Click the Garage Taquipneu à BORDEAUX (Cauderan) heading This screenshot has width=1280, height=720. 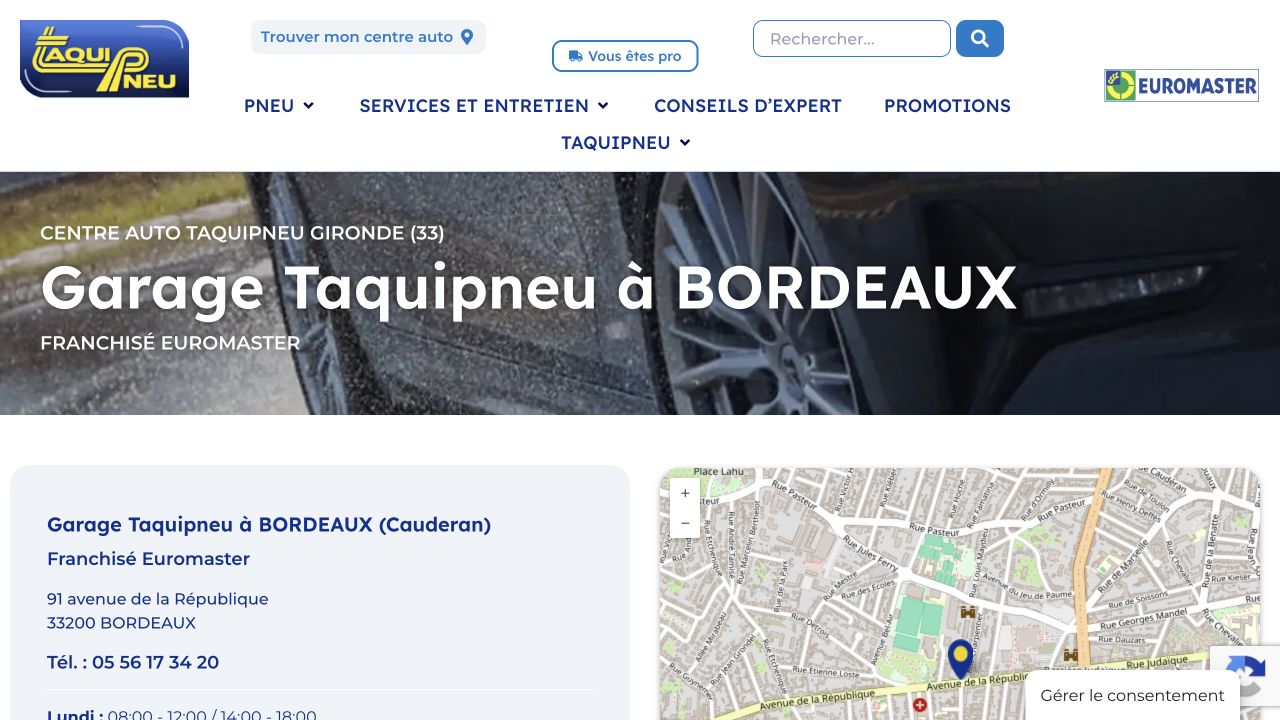(269, 524)
